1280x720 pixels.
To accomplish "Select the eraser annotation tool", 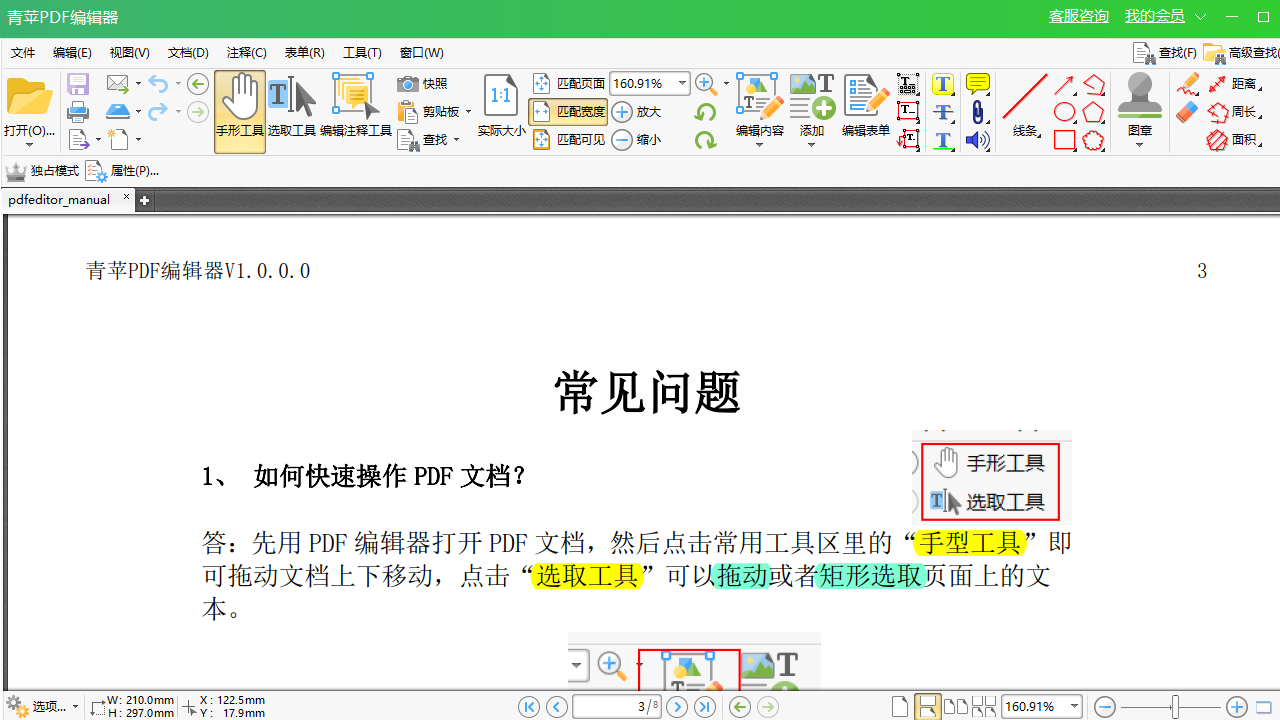I will [1187, 112].
